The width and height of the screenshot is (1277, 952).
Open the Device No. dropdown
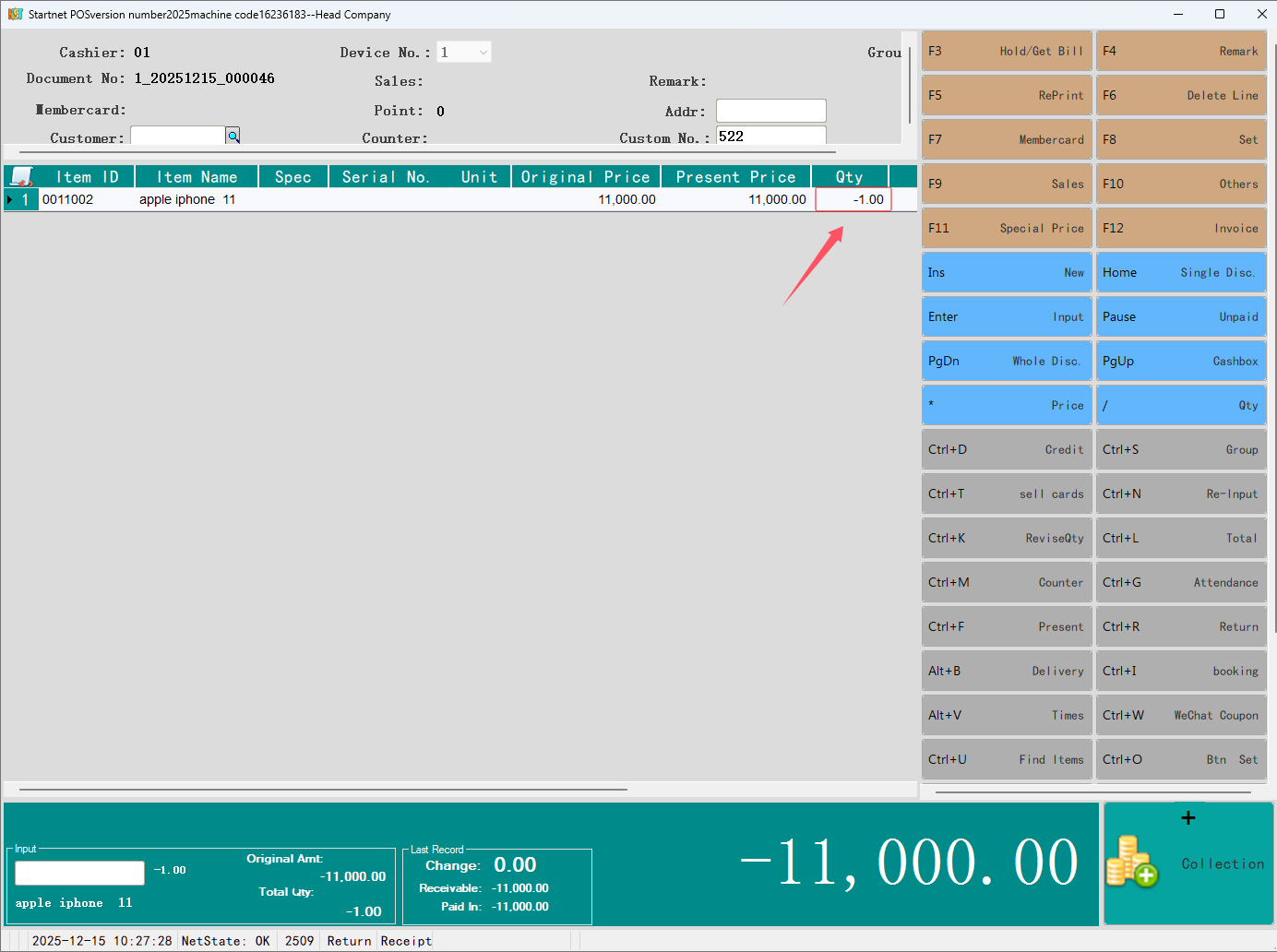click(x=483, y=53)
